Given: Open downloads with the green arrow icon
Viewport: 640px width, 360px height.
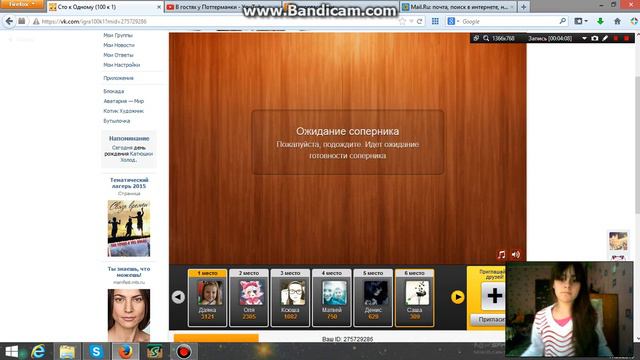Looking at the screenshot, I should pyautogui.click(x=600, y=21).
